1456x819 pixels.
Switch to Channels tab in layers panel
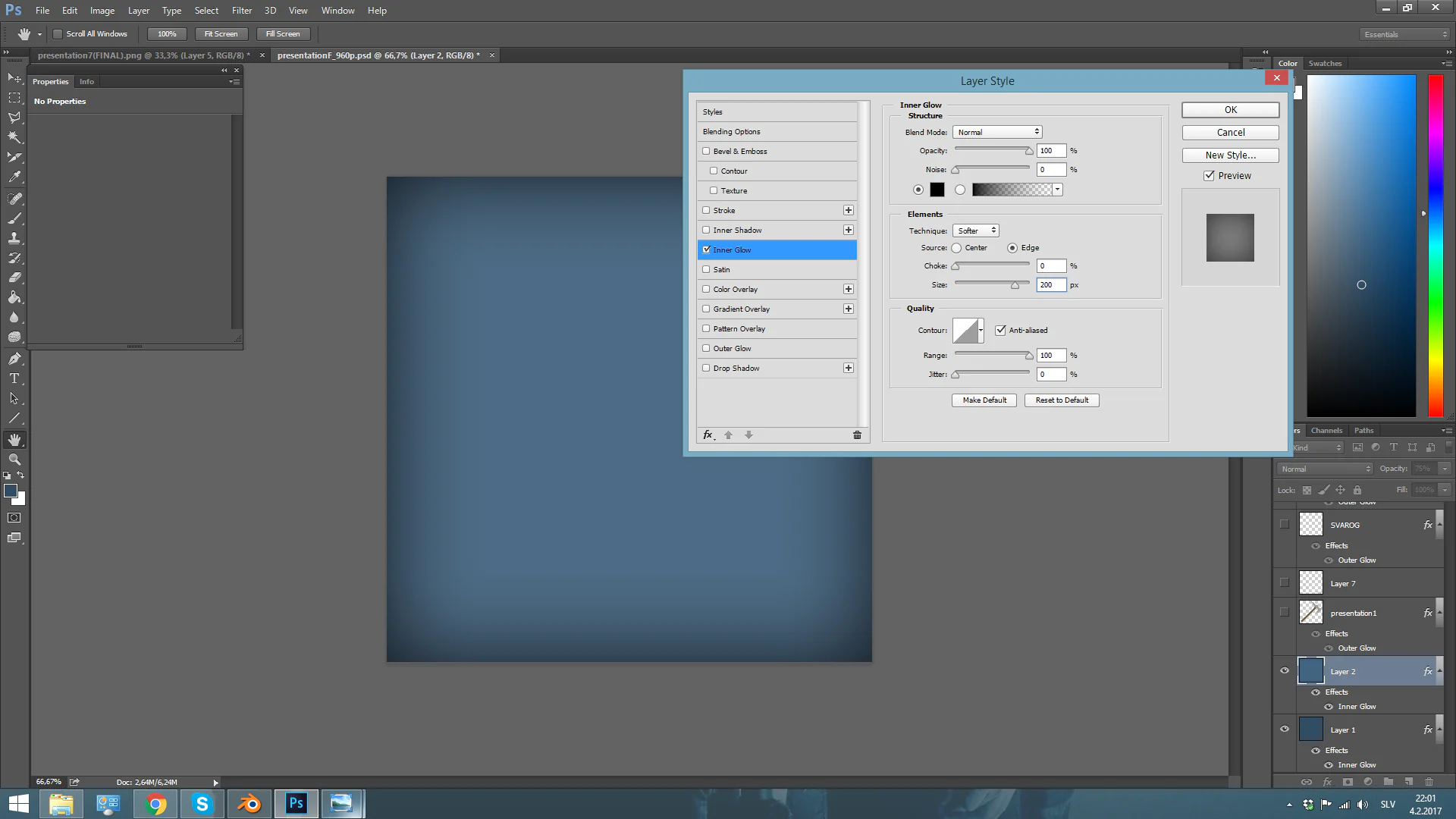(x=1327, y=430)
